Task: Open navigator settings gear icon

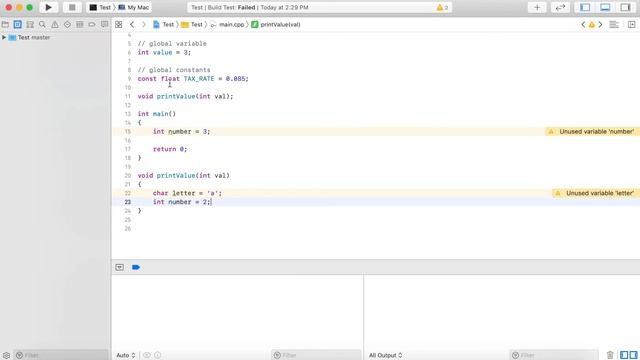Action: 6,355
